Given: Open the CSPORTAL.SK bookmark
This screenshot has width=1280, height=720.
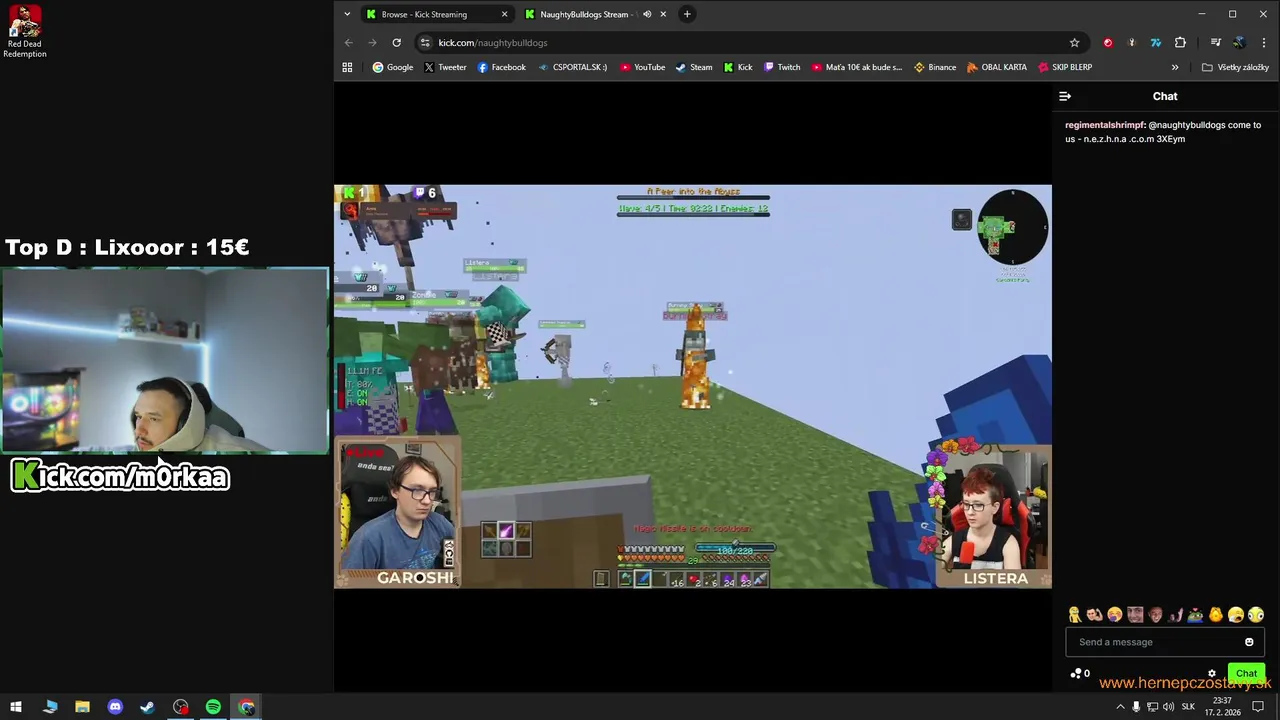Looking at the screenshot, I should point(572,67).
